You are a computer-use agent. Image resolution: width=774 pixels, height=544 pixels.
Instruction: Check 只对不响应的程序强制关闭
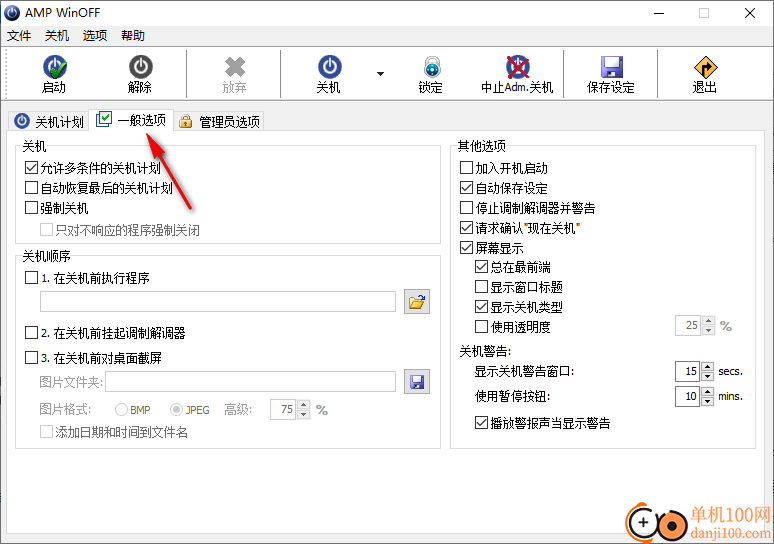[x=46, y=230]
